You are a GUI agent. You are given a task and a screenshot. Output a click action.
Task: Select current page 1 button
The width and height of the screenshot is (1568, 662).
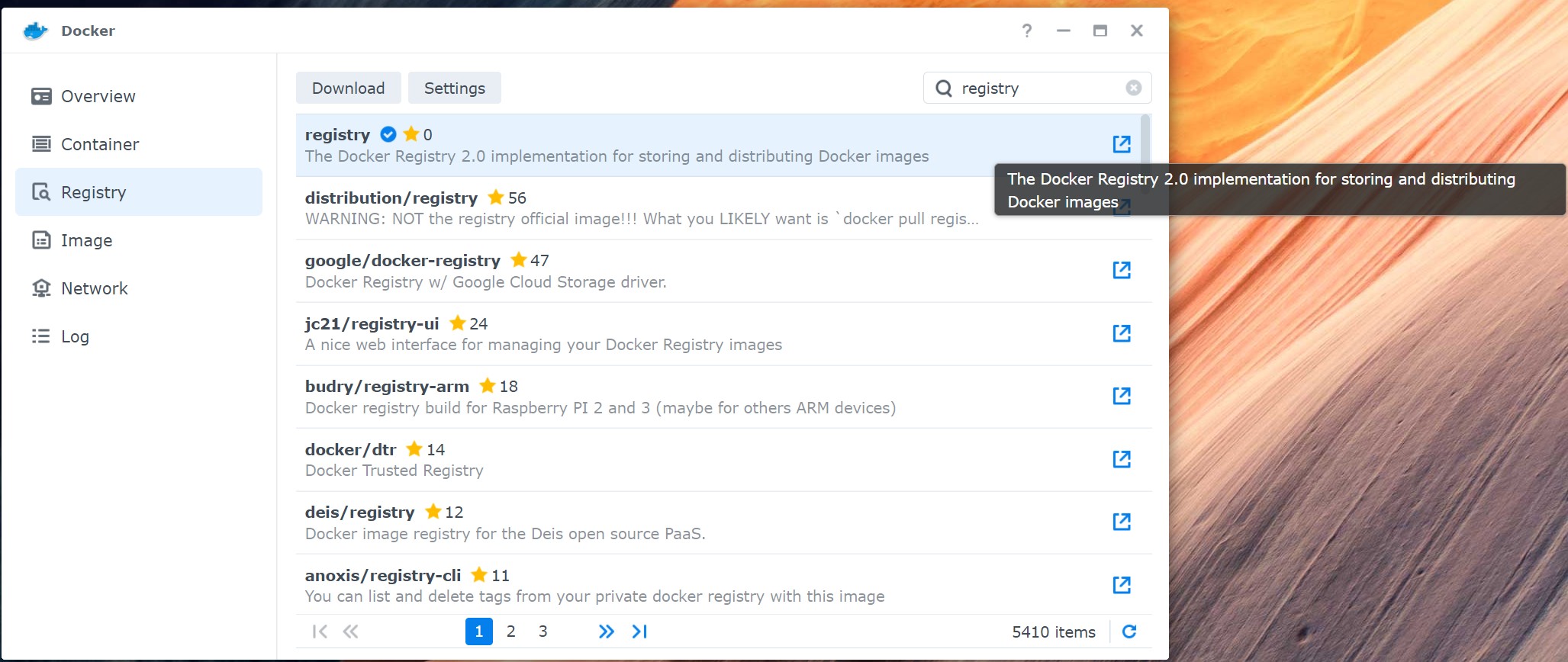click(x=479, y=631)
